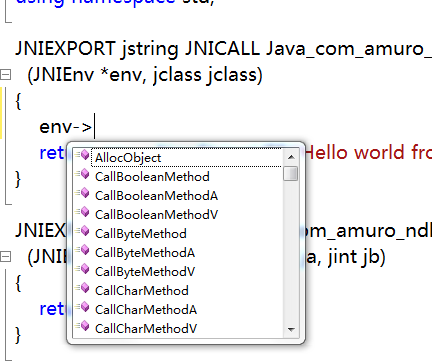Collapse the first function's code block outline
Image resolution: width=432 pixels, height=364 pixels.
tap(5, 75)
